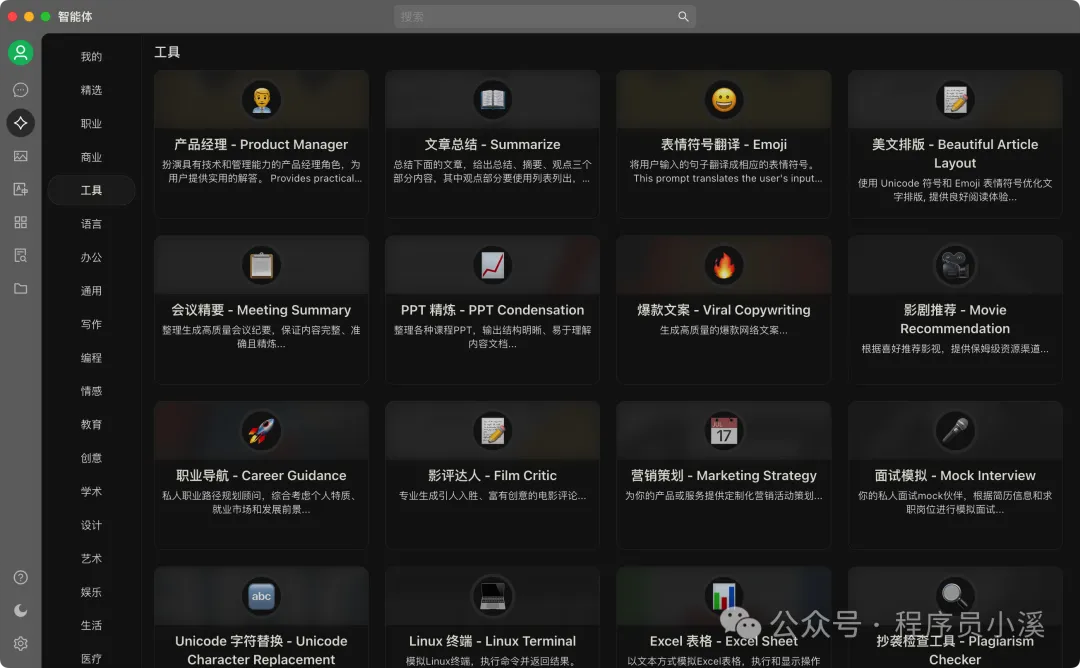The image size is (1080, 668).
Task: Select the 通用 category
Action: (x=91, y=291)
